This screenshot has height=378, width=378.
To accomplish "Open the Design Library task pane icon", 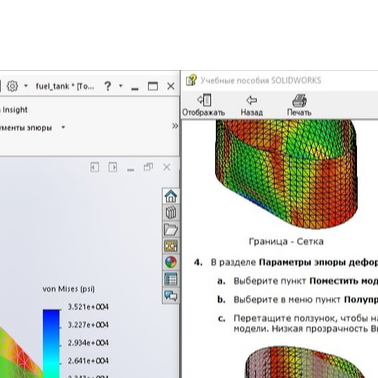I will point(171,213).
